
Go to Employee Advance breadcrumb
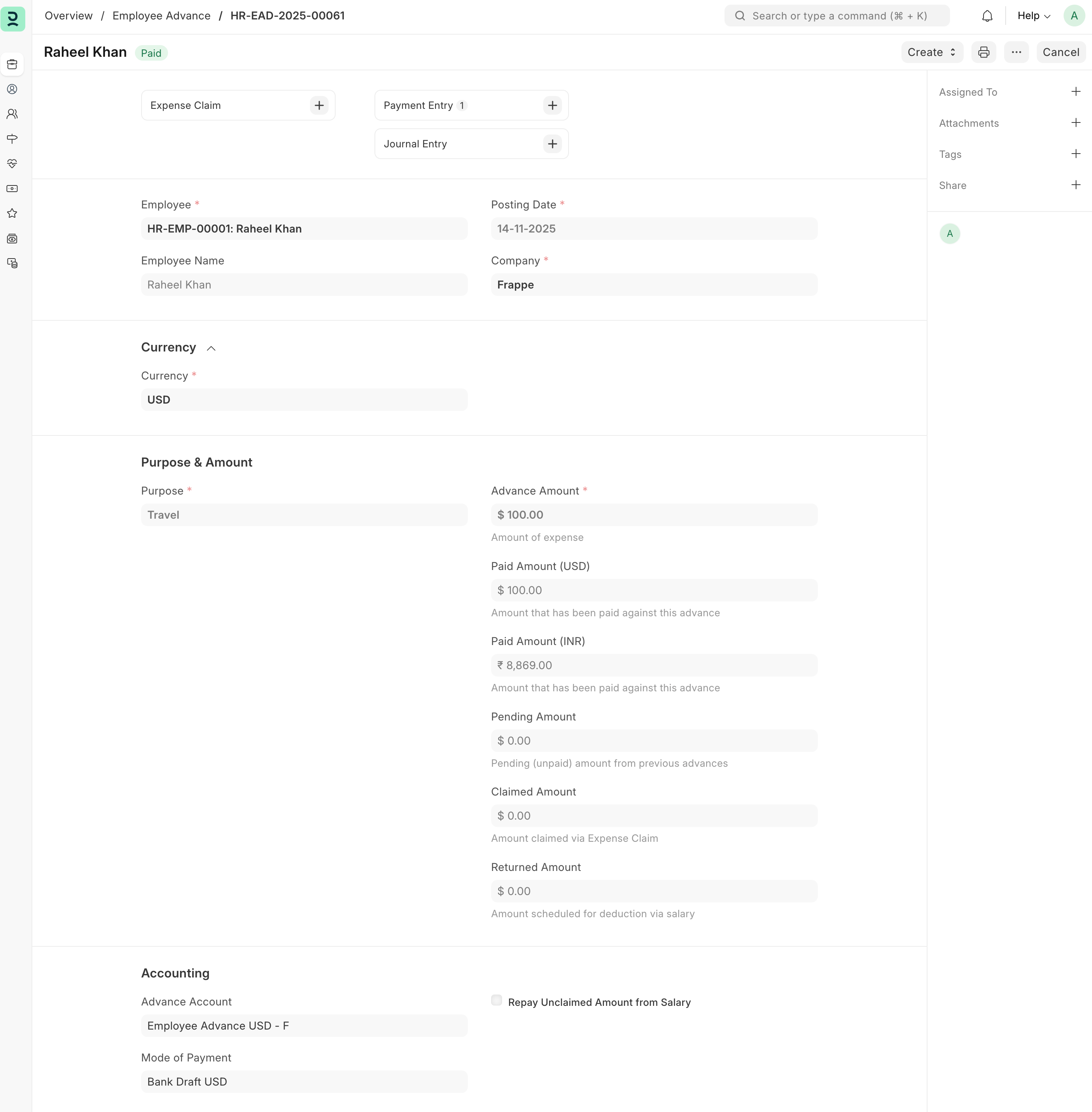161,16
